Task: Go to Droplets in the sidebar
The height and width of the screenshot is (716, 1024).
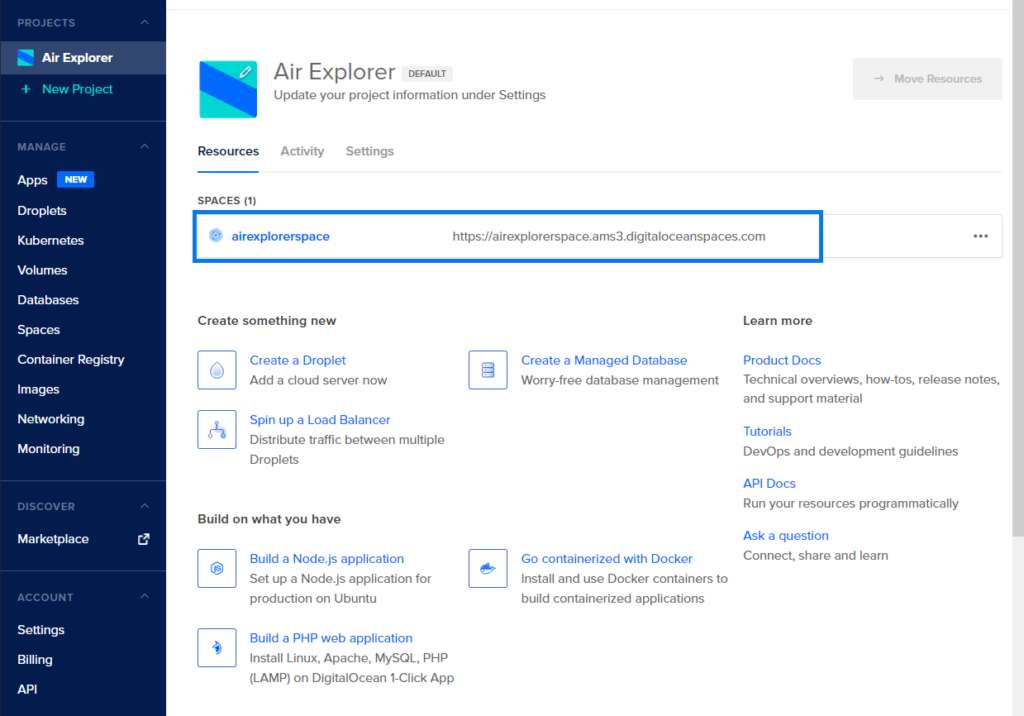Action: pos(42,210)
